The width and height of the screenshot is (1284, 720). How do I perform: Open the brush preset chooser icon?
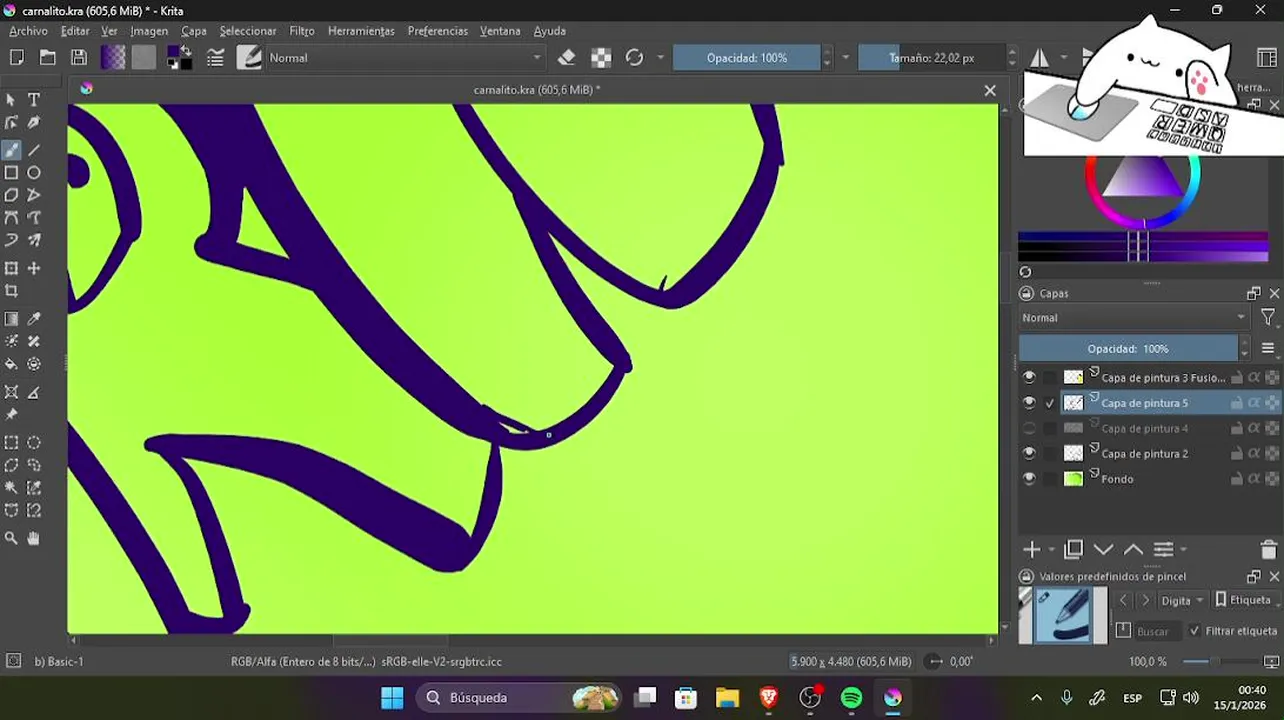pos(249,58)
